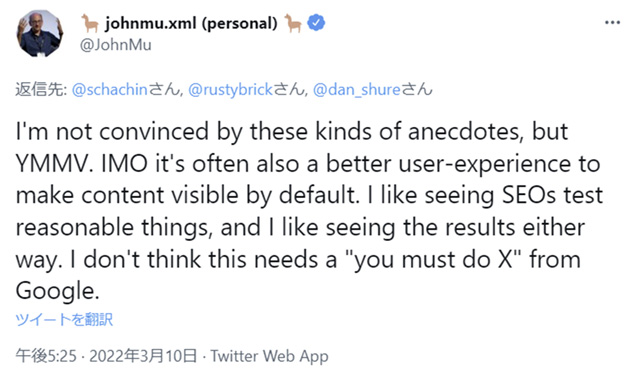Visit the @JohnMu handle profile

pos(116,45)
